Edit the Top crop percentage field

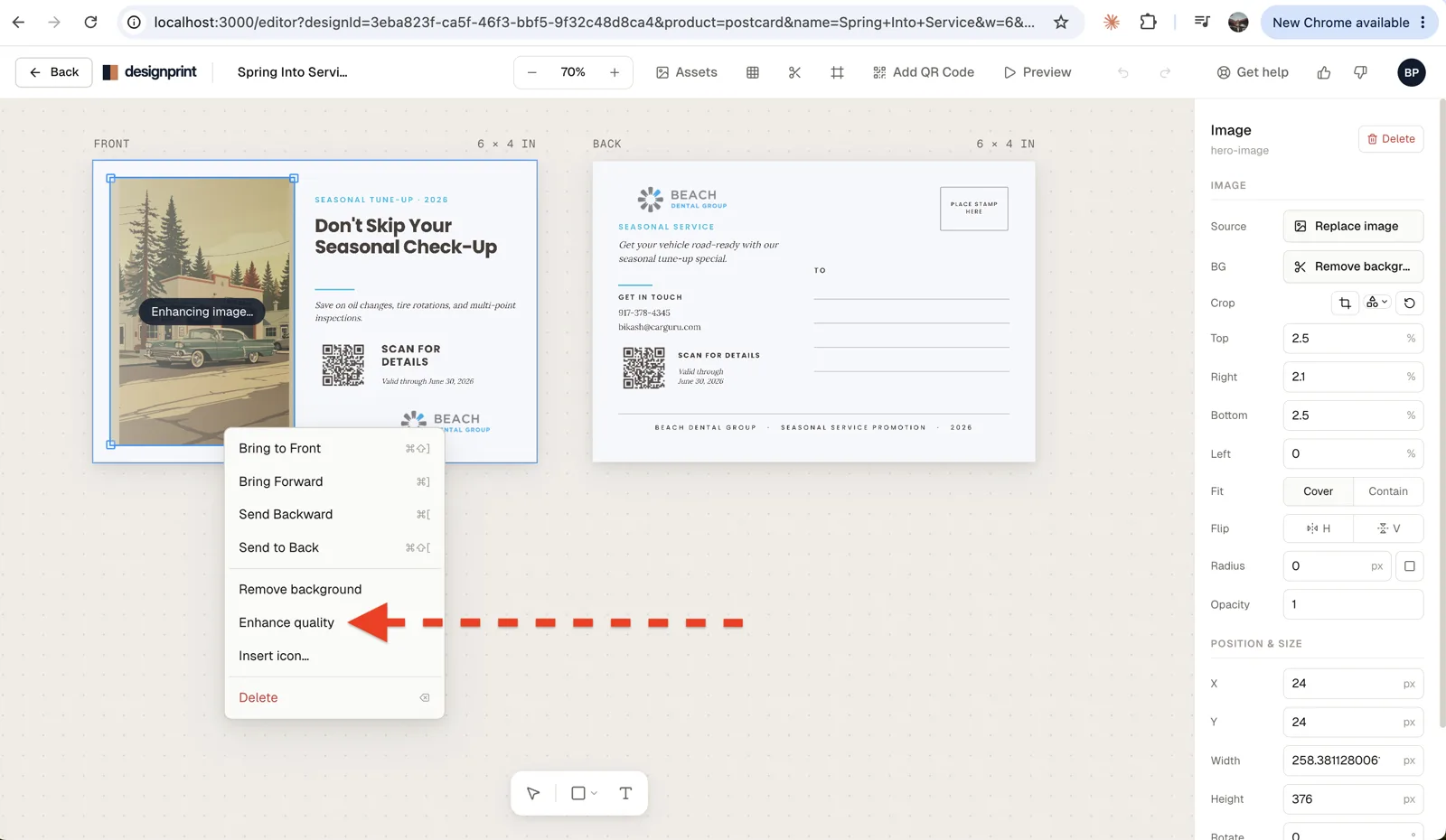pos(1353,339)
